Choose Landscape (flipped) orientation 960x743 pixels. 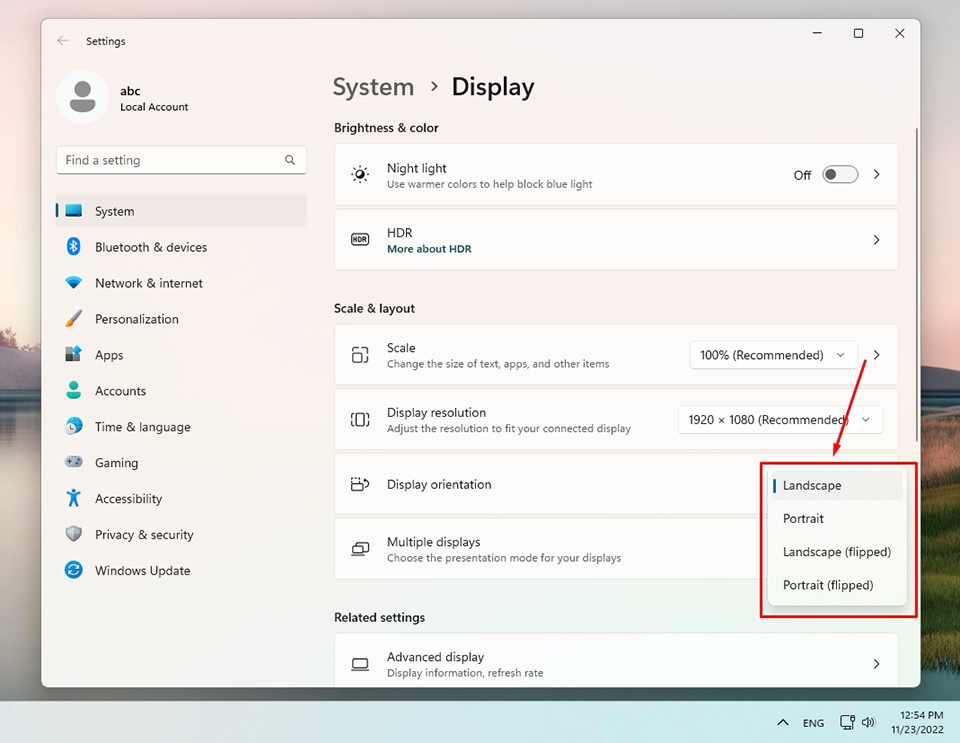pos(836,551)
